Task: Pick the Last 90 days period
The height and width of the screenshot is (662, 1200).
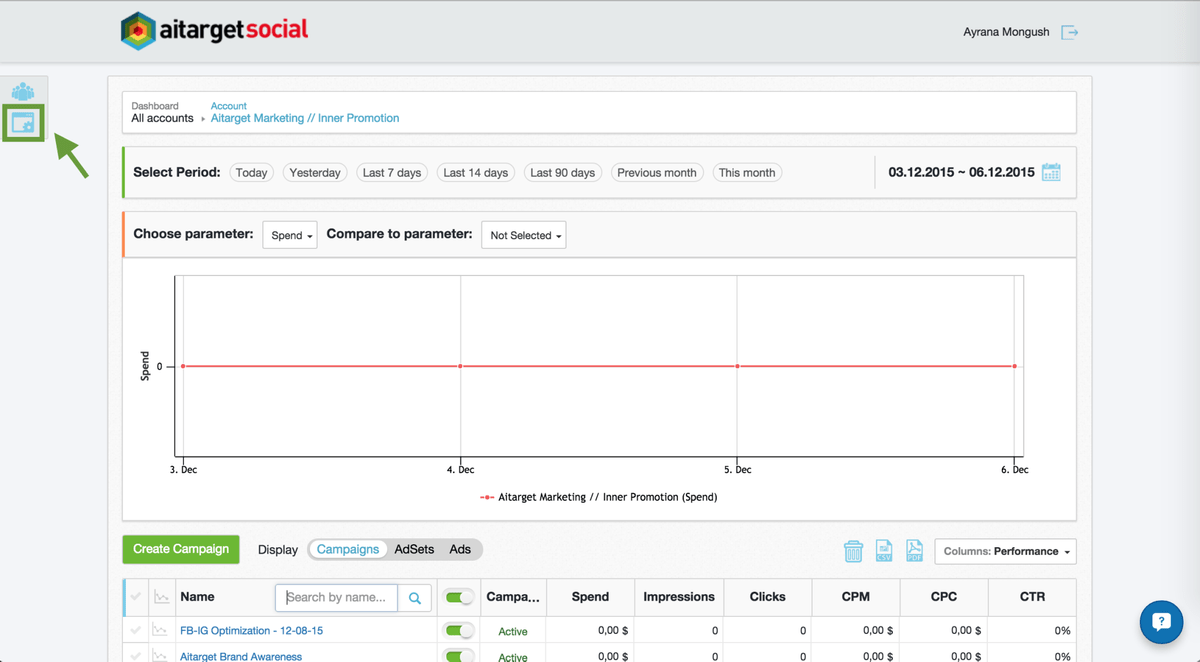Action: [563, 173]
